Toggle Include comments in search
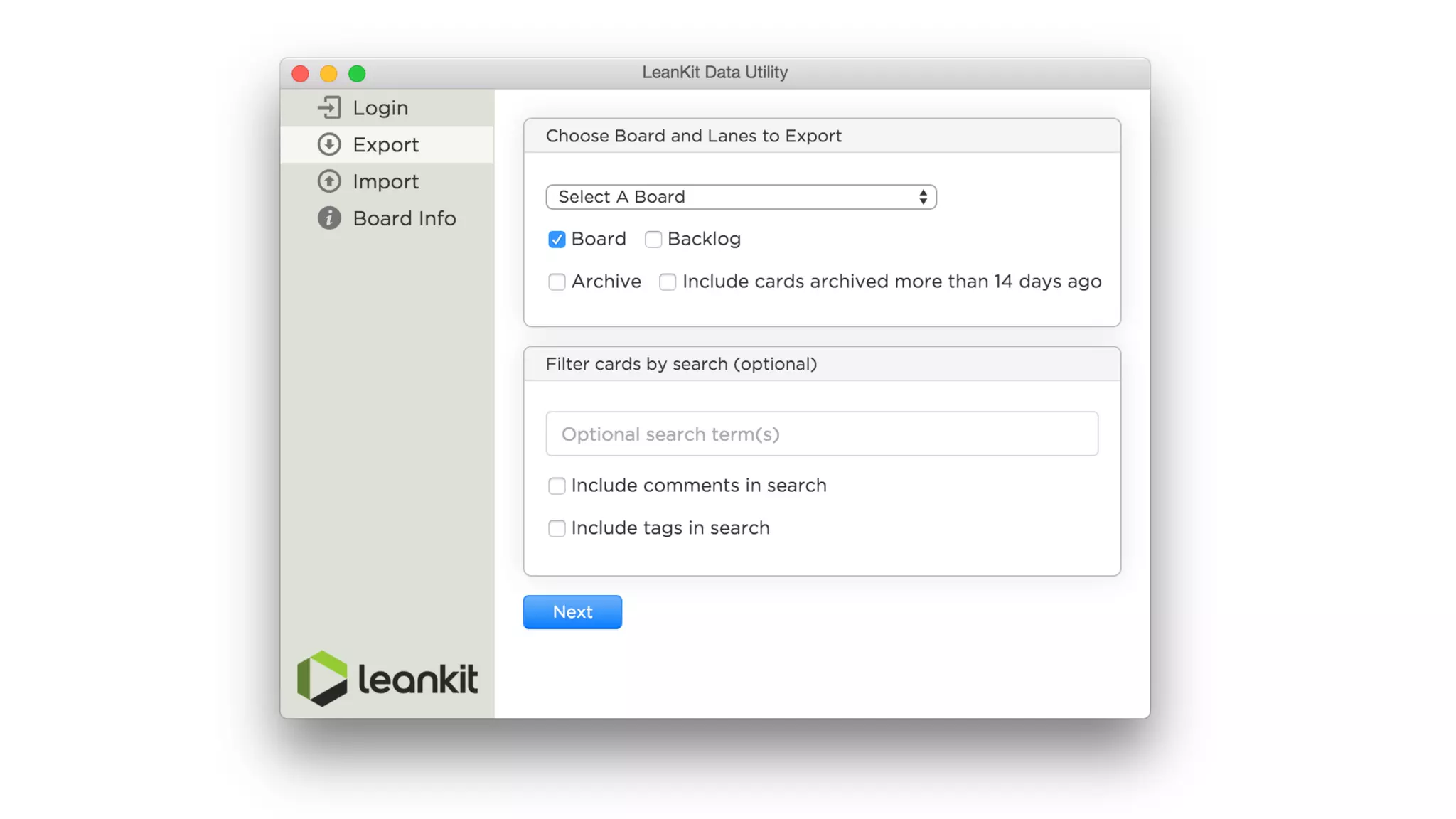The image size is (1456, 819). coord(557,486)
